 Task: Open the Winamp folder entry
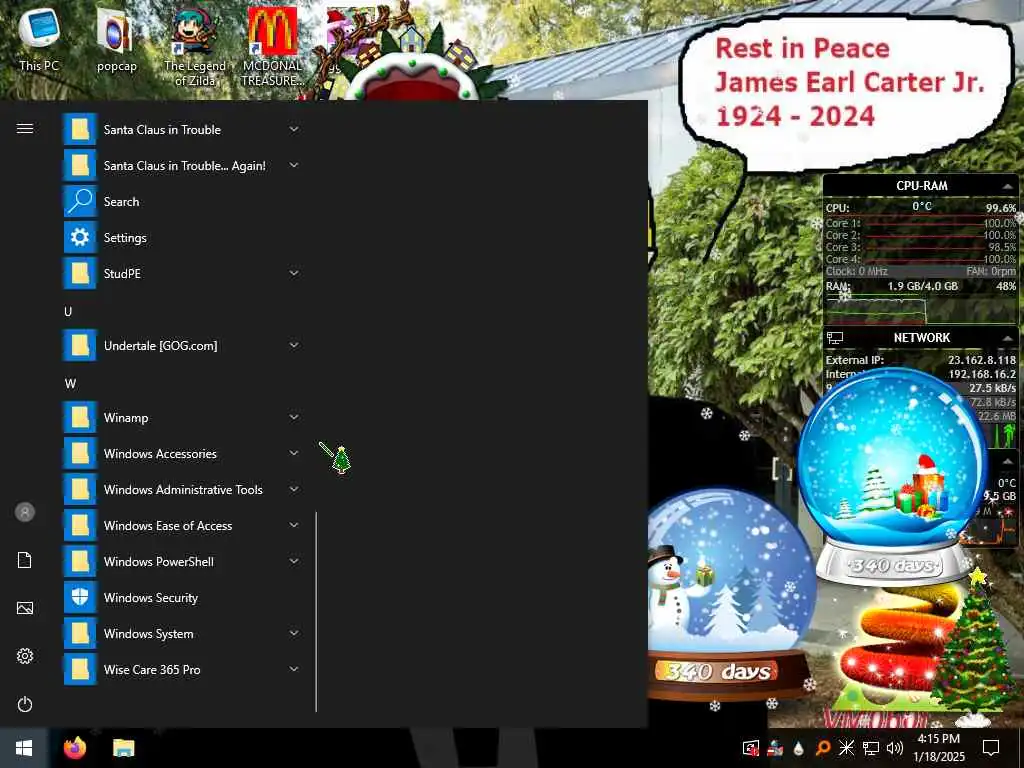pos(183,417)
